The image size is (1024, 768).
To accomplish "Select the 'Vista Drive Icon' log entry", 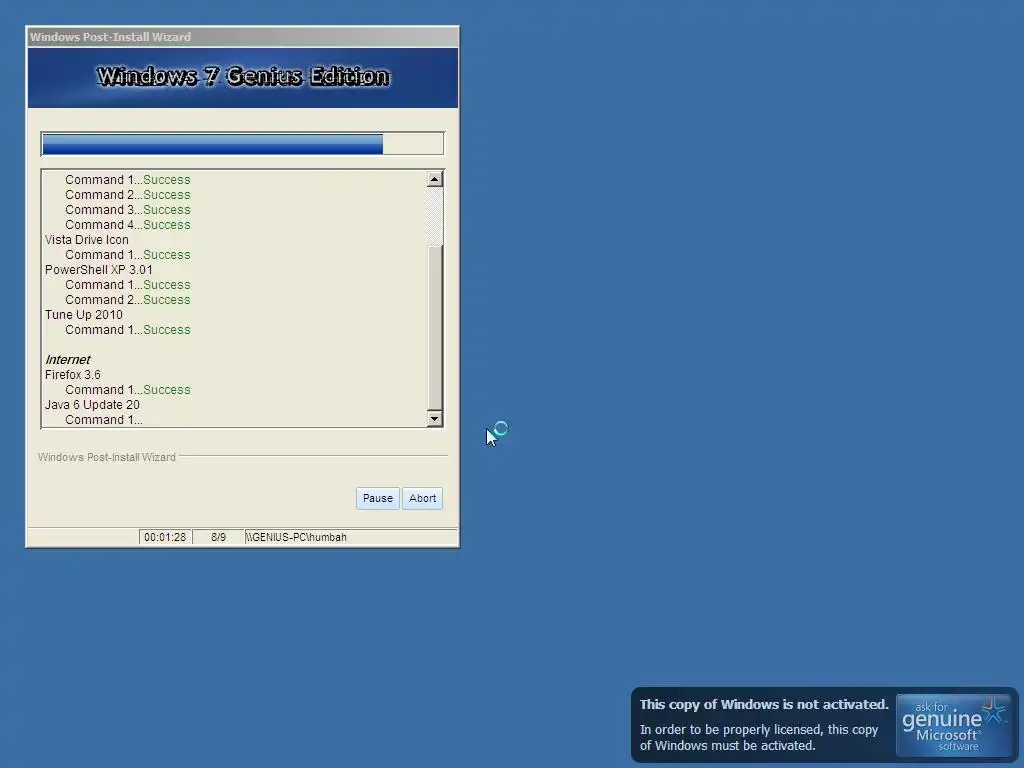I will coord(87,240).
